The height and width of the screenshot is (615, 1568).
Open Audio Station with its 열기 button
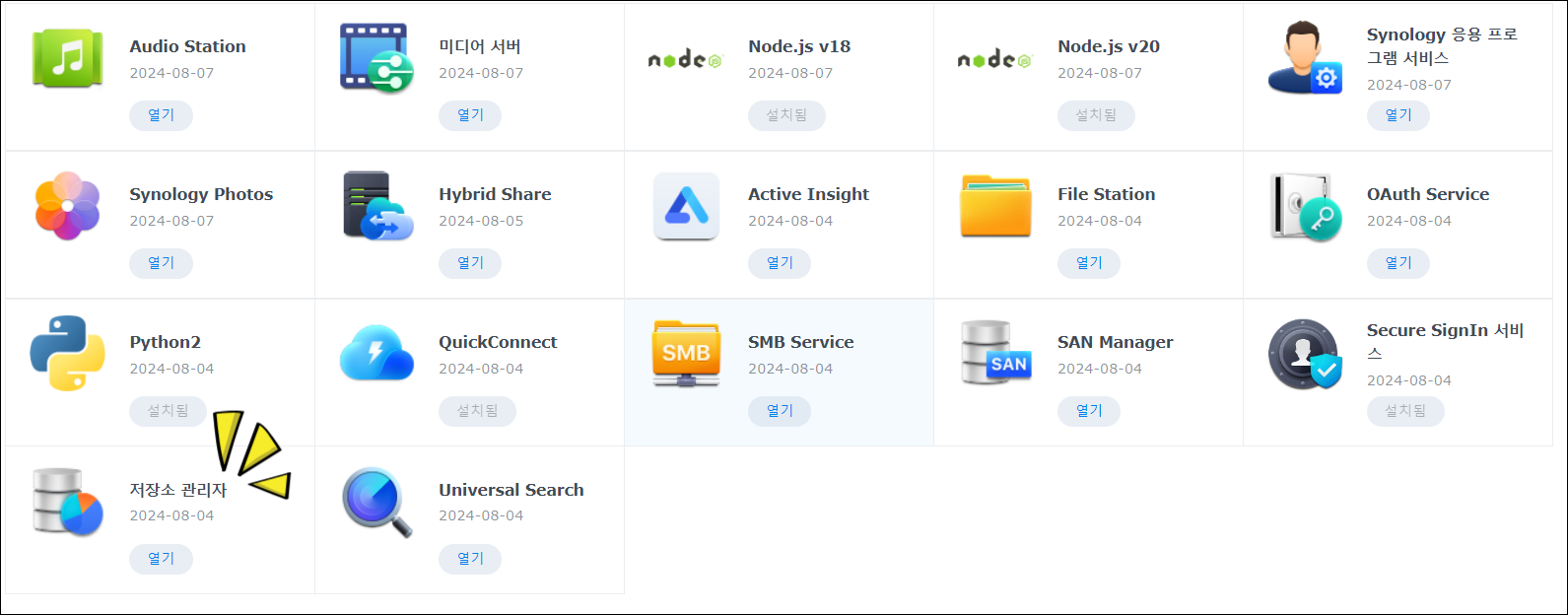(161, 115)
